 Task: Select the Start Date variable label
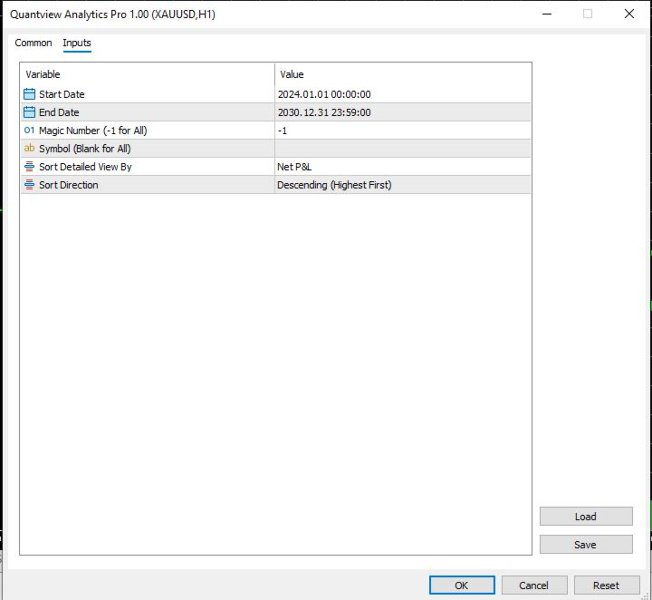click(62, 94)
